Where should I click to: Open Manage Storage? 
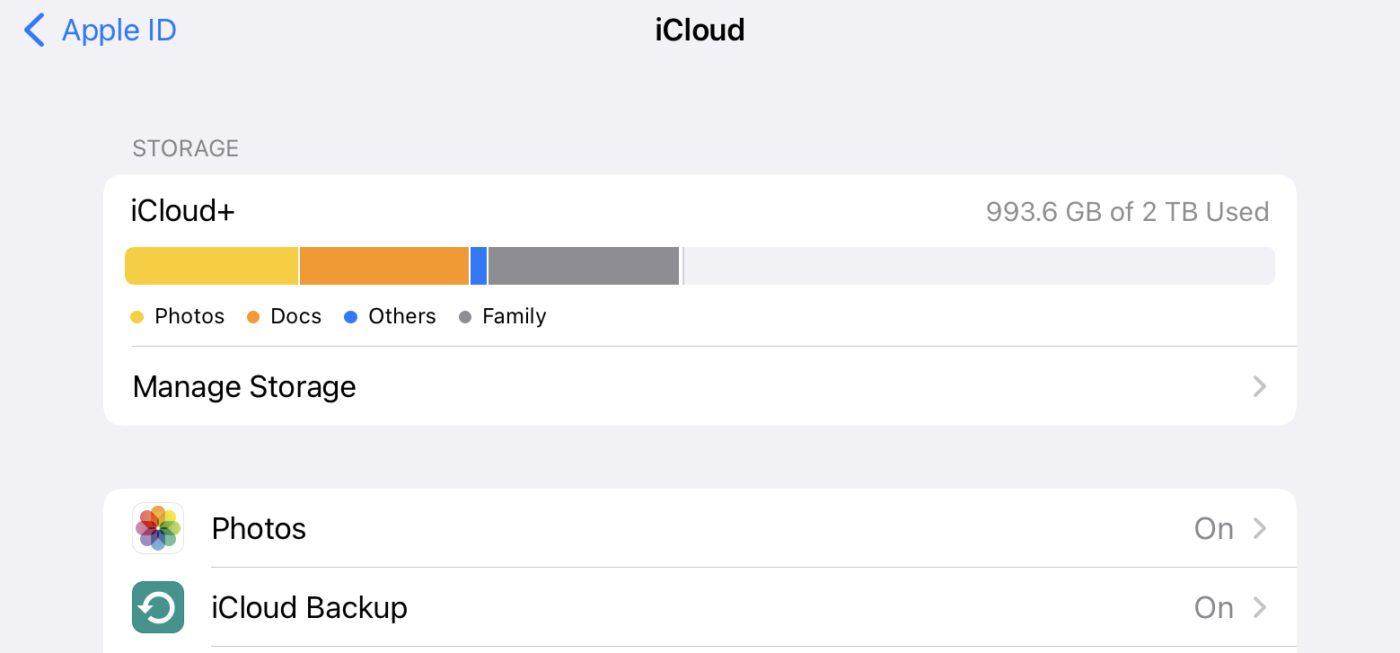click(244, 387)
